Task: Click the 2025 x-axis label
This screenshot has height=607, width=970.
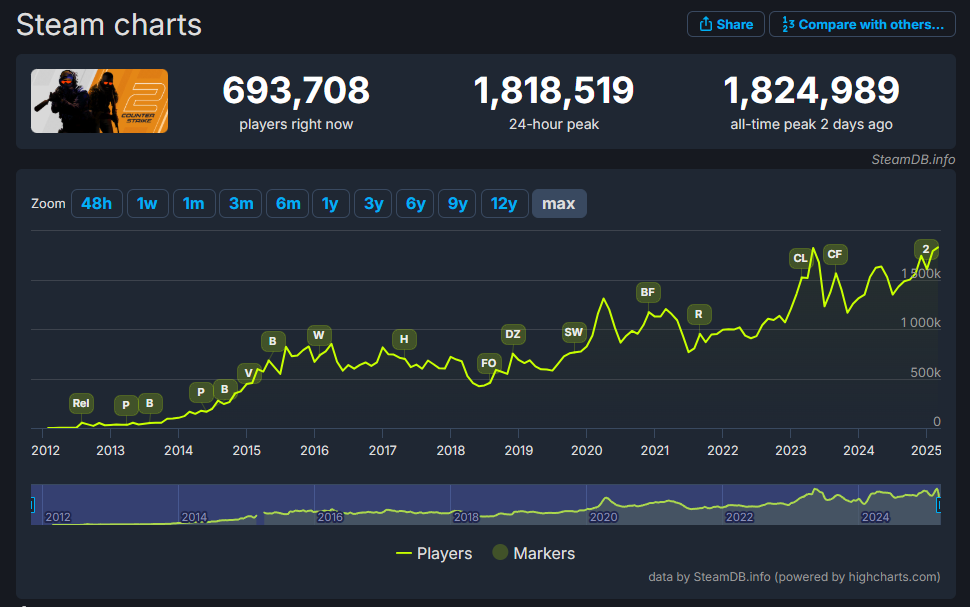Action: (926, 450)
